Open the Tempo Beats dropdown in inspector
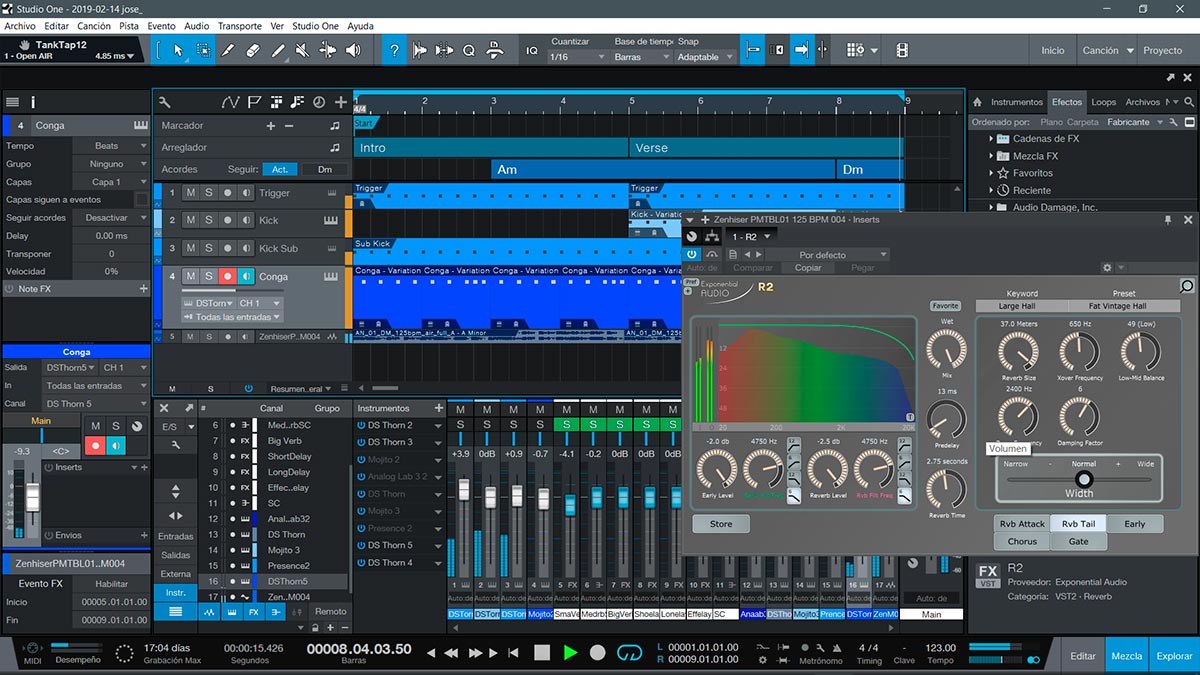 coord(111,146)
